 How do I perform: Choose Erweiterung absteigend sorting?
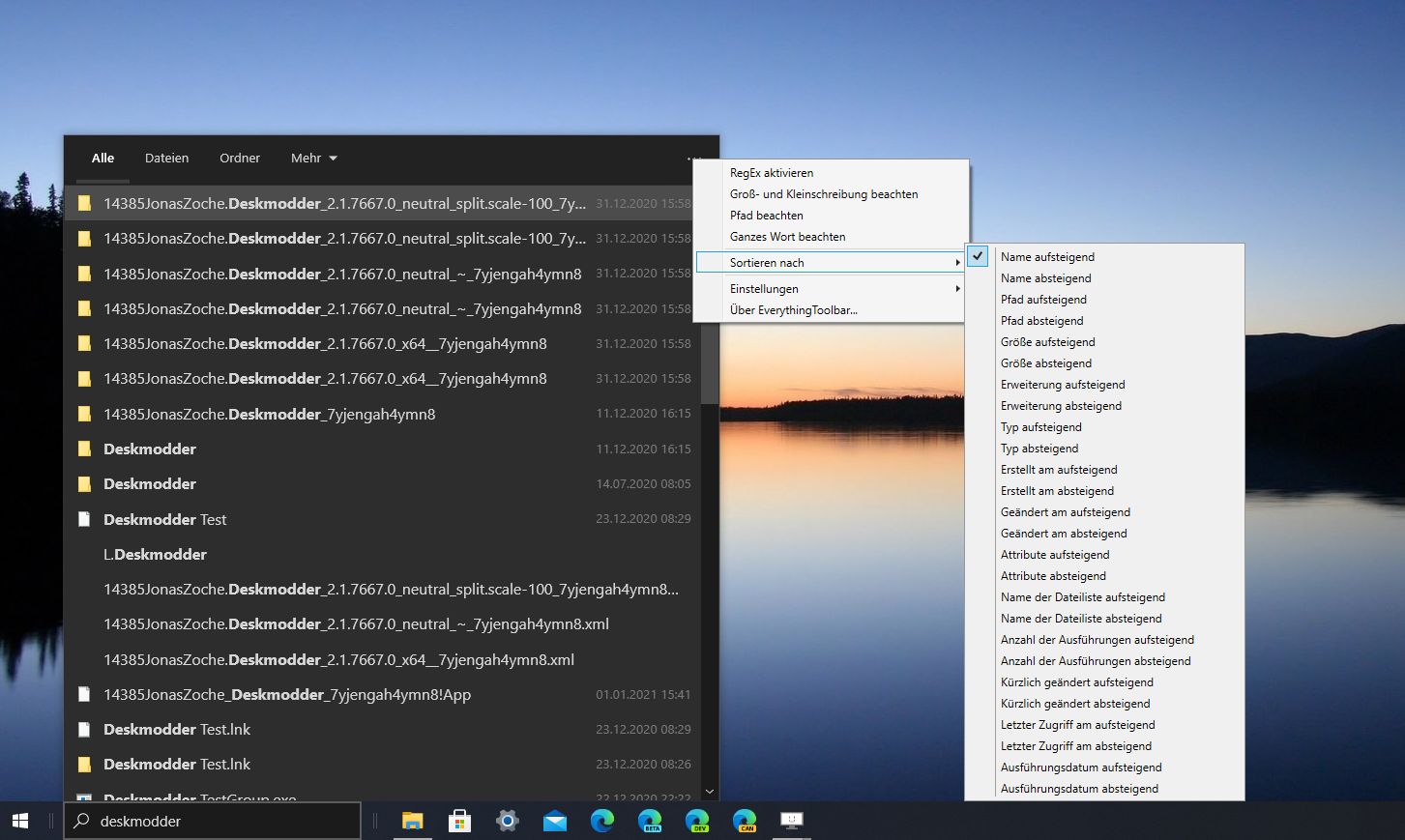point(1104,406)
